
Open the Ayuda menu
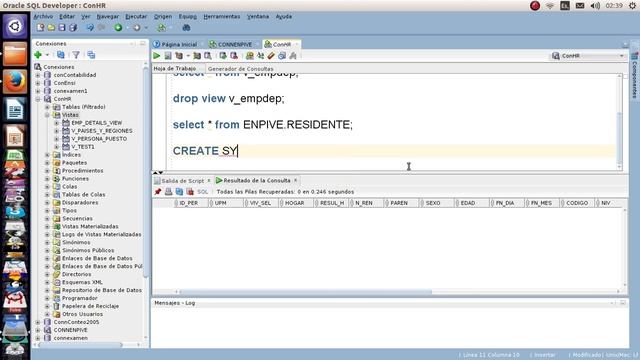[284, 16]
